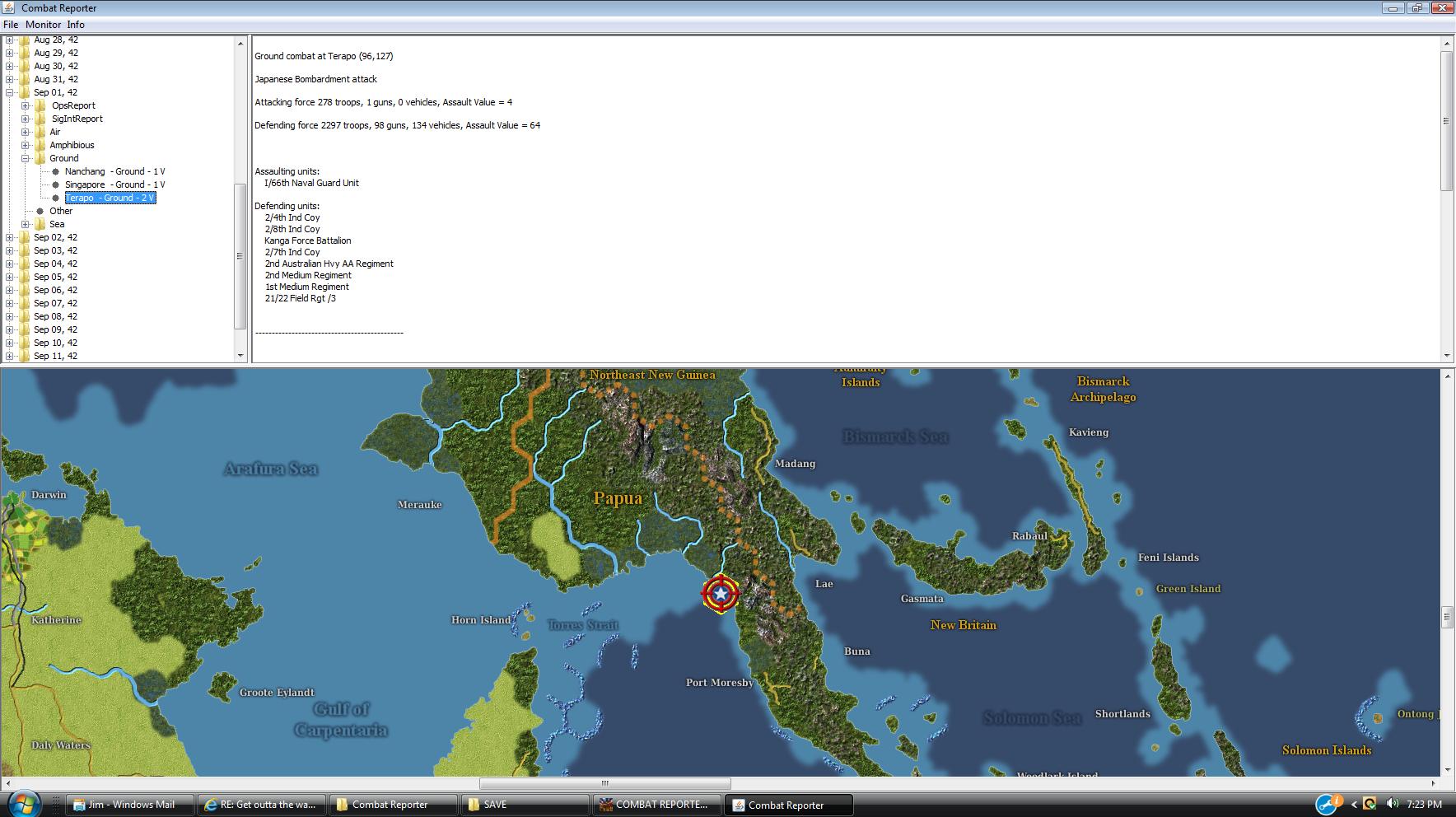Select the Nanchang - Ground - 1 V report
This screenshot has width=1456, height=817.
[x=115, y=171]
